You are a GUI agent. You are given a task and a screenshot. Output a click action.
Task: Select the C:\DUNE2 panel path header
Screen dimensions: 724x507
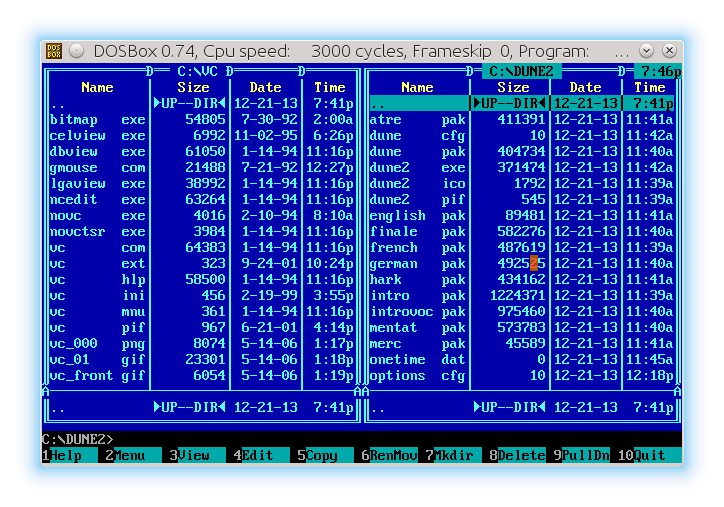click(x=521, y=72)
